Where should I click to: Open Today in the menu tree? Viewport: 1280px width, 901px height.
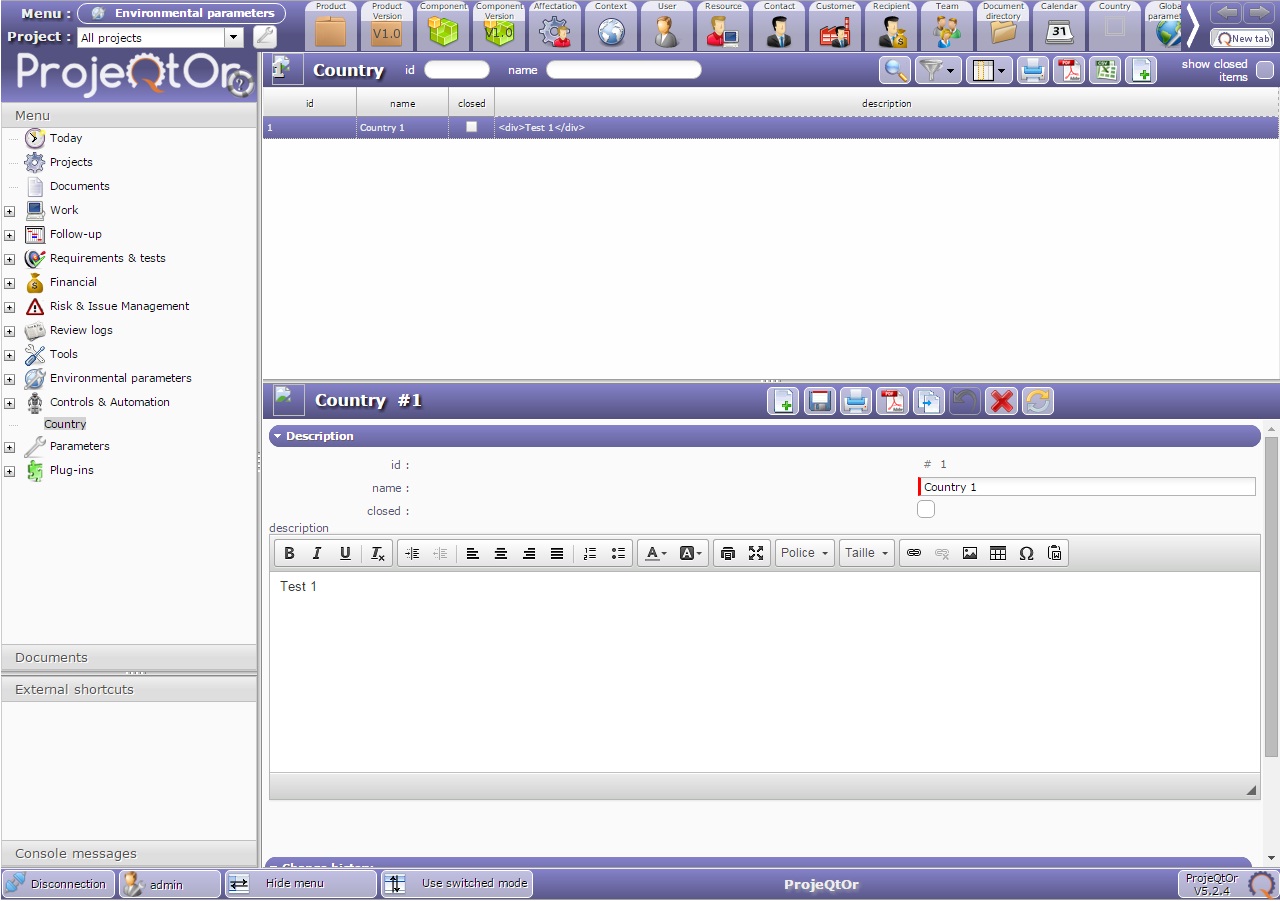[66, 138]
